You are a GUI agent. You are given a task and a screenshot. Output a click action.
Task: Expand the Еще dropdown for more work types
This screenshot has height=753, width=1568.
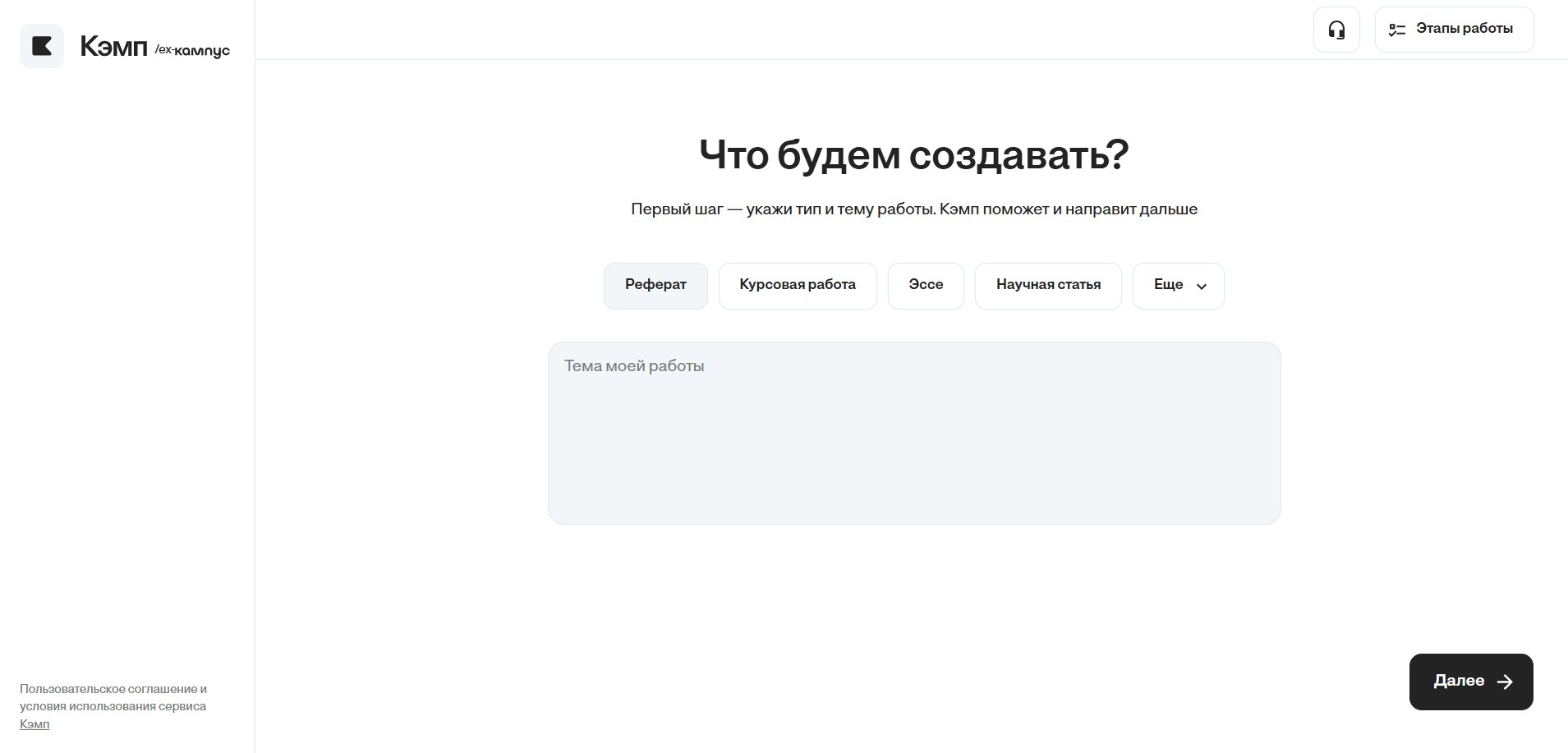coord(1178,285)
